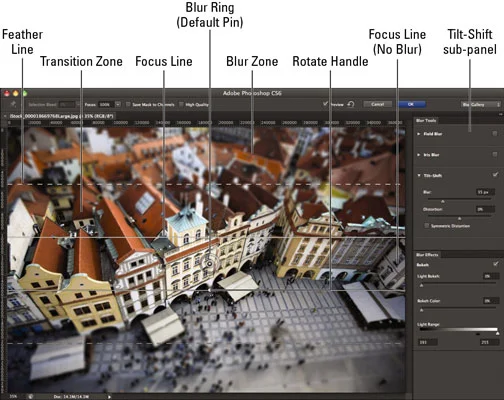
Task: Enable the Field Blur checkbox
Action: coord(495,133)
